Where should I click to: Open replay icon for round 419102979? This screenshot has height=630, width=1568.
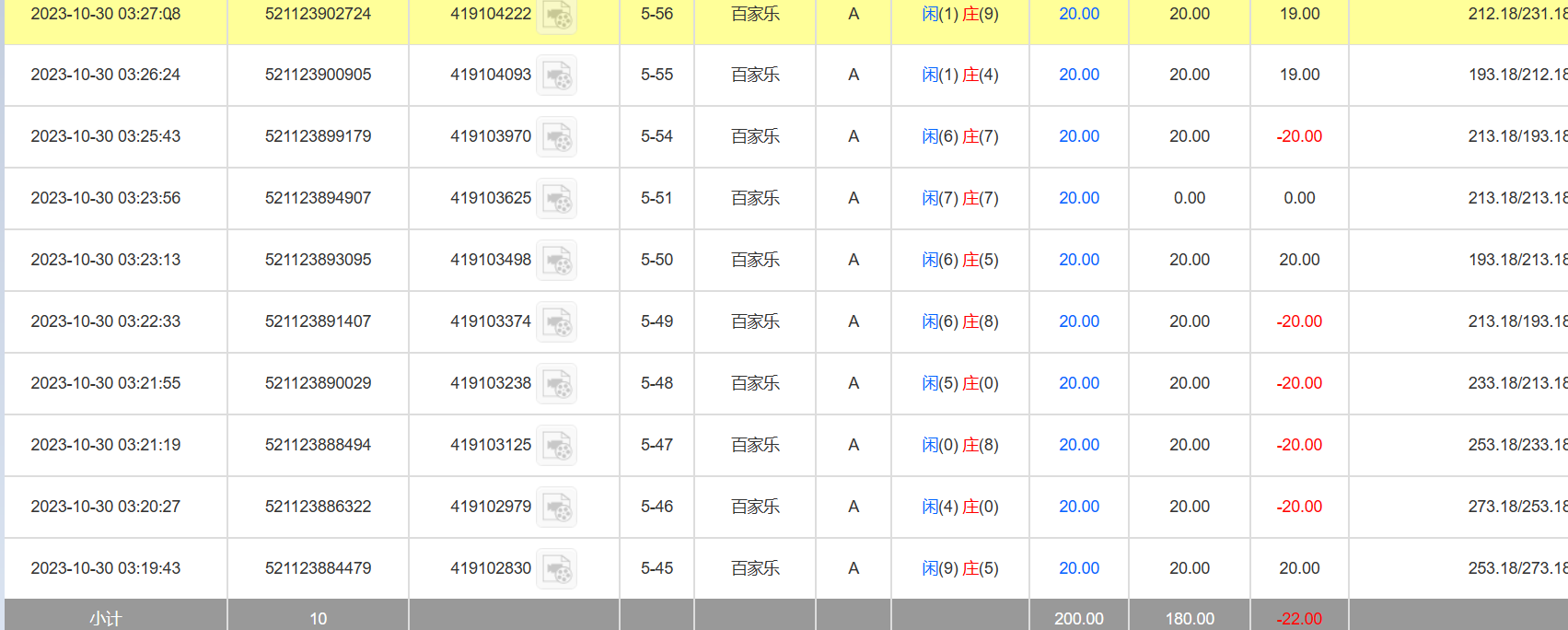(x=556, y=507)
